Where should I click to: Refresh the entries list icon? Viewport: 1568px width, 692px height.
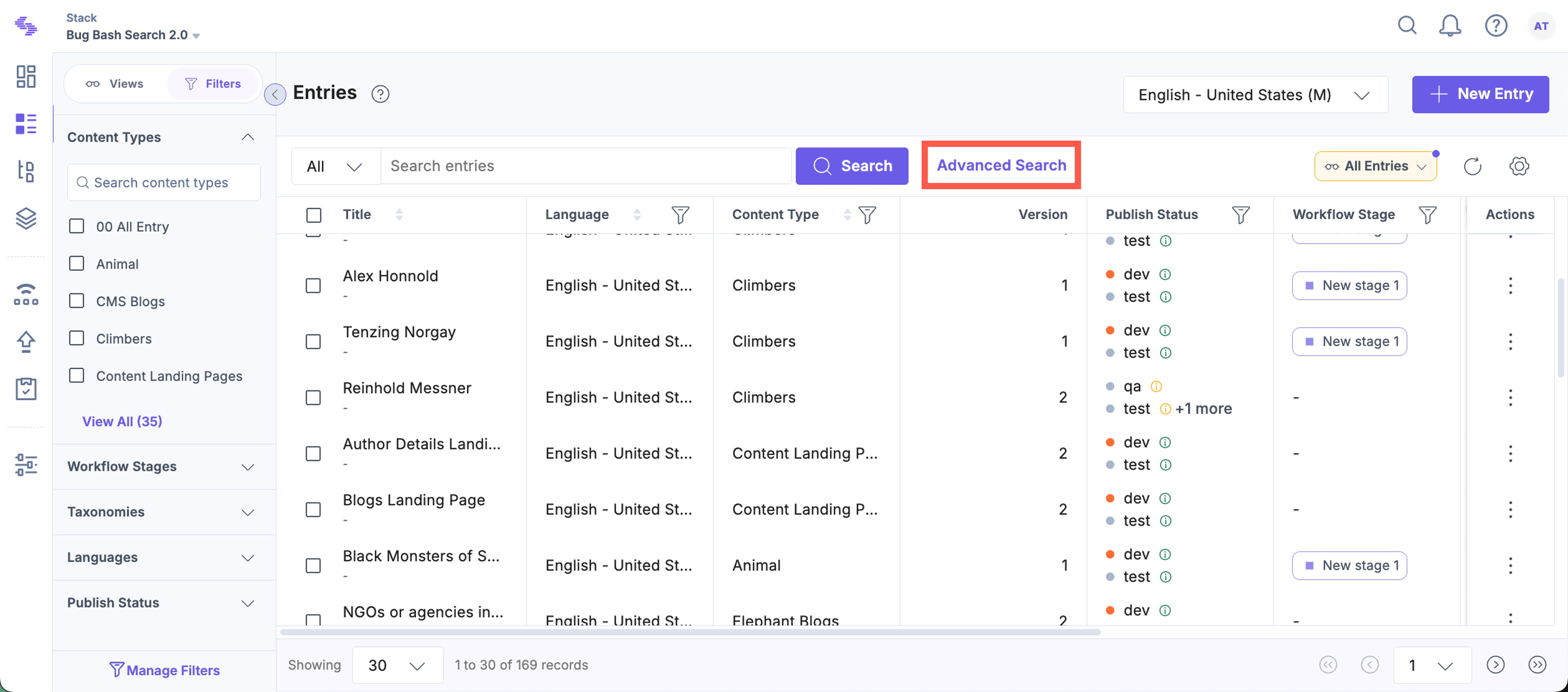(x=1472, y=166)
